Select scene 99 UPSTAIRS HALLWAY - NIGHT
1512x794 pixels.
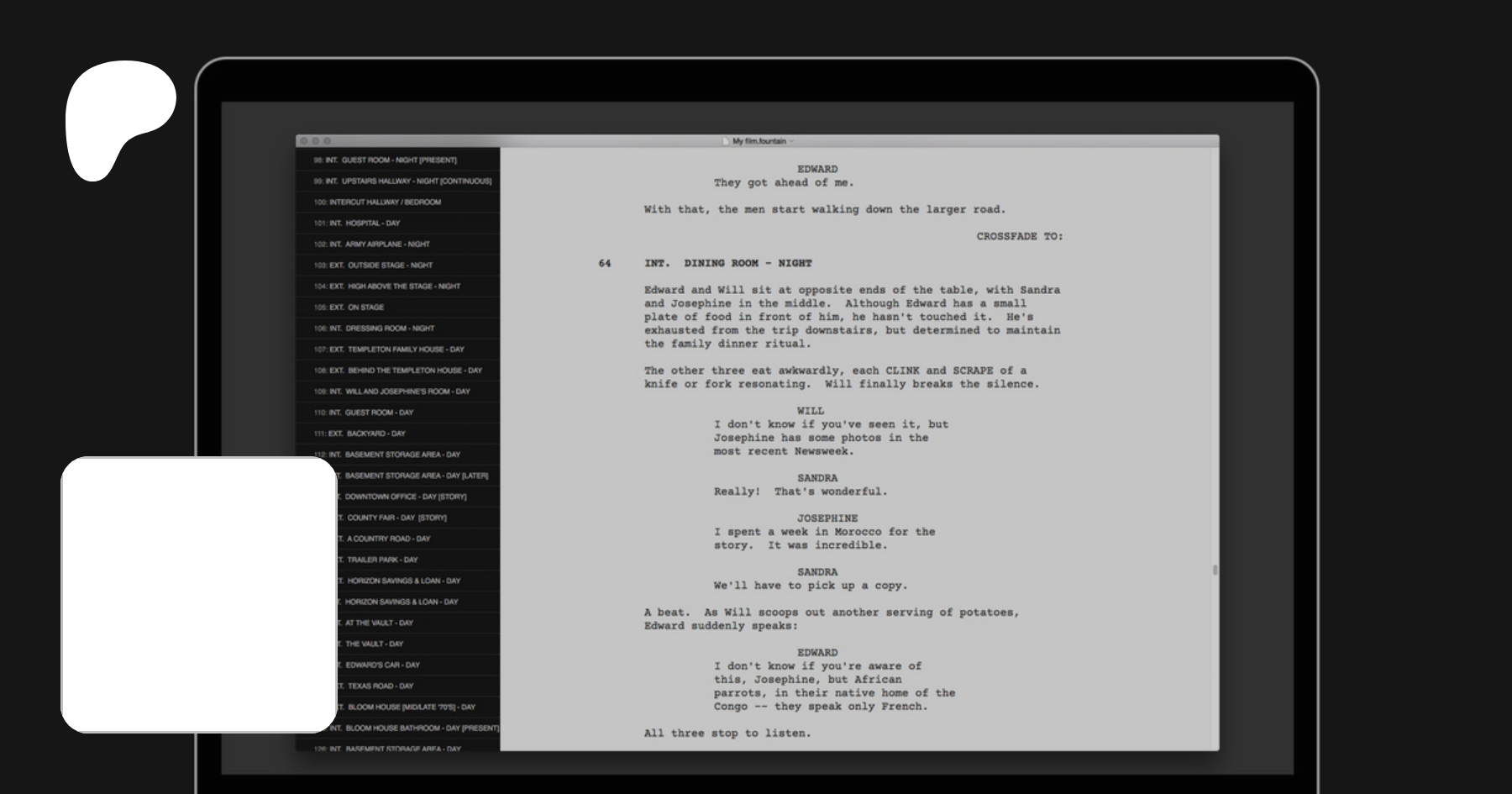click(x=397, y=181)
